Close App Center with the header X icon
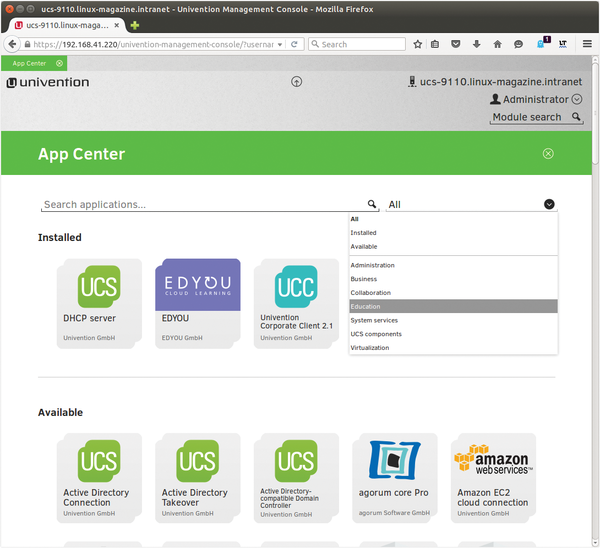This screenshot has width=600, height=548. (x=548, y=153)
